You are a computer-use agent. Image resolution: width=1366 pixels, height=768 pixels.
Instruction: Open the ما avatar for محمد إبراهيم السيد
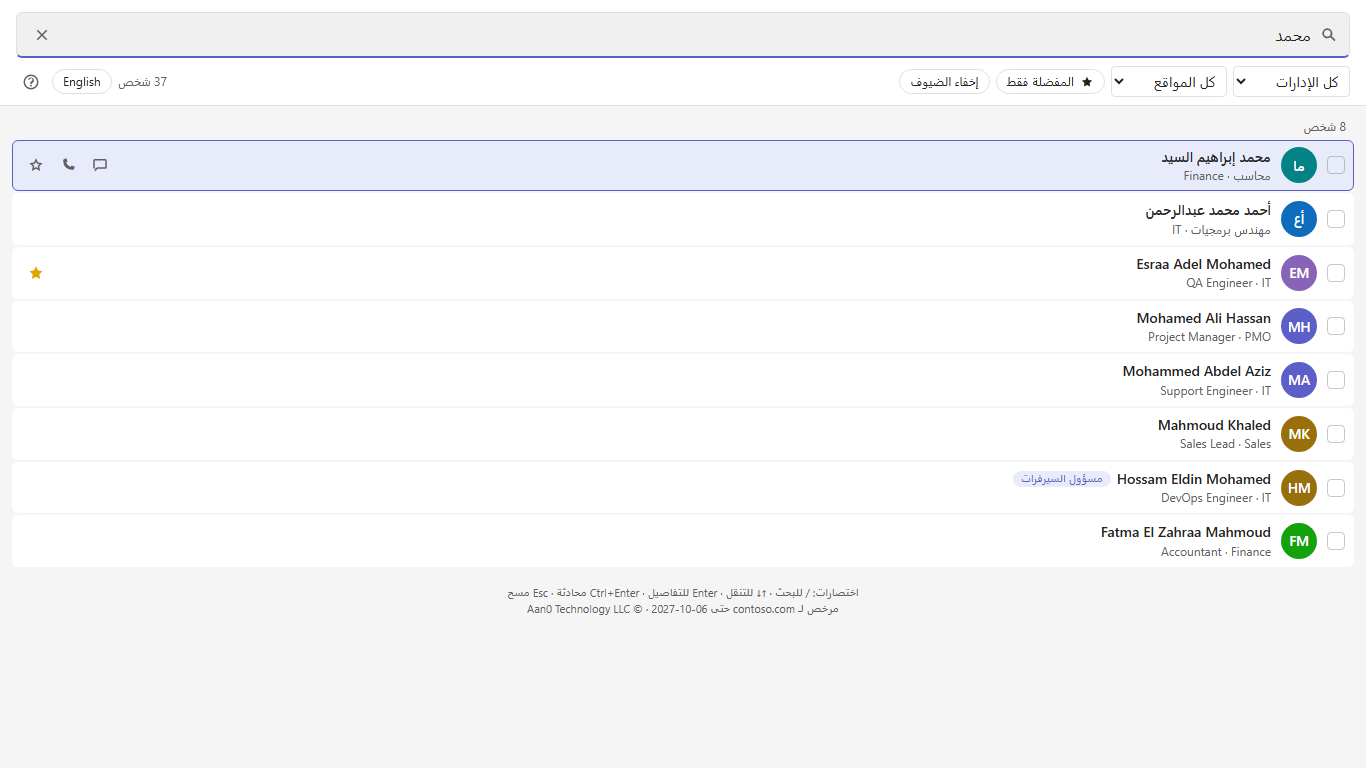(x=1299, y=166)
